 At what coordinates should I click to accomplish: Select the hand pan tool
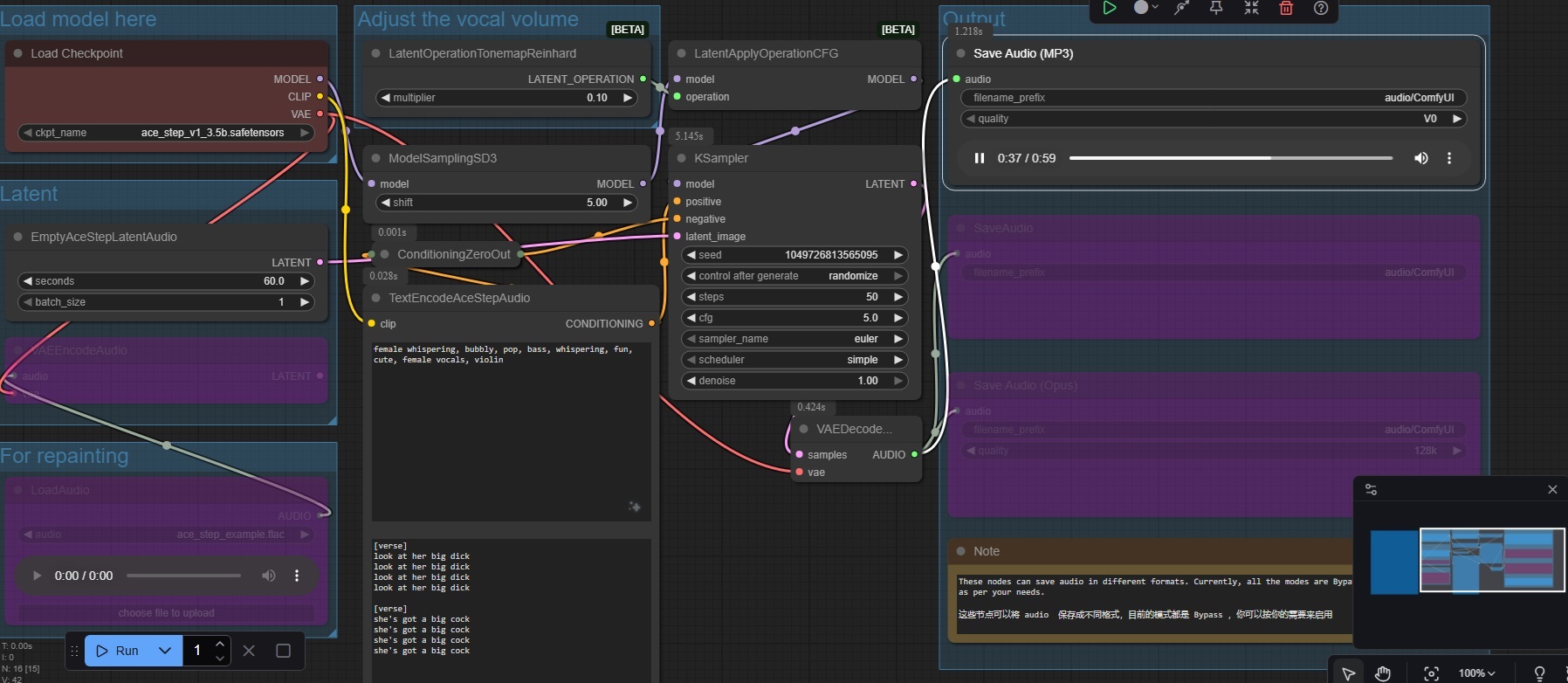[x=1383, y=673]
